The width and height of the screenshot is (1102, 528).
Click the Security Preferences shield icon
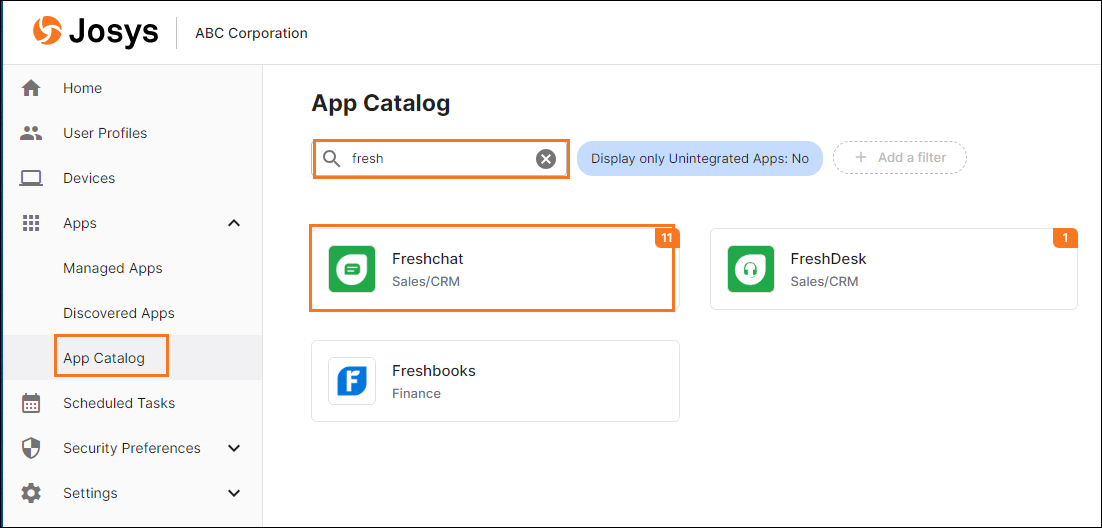[x=31, y=448]
